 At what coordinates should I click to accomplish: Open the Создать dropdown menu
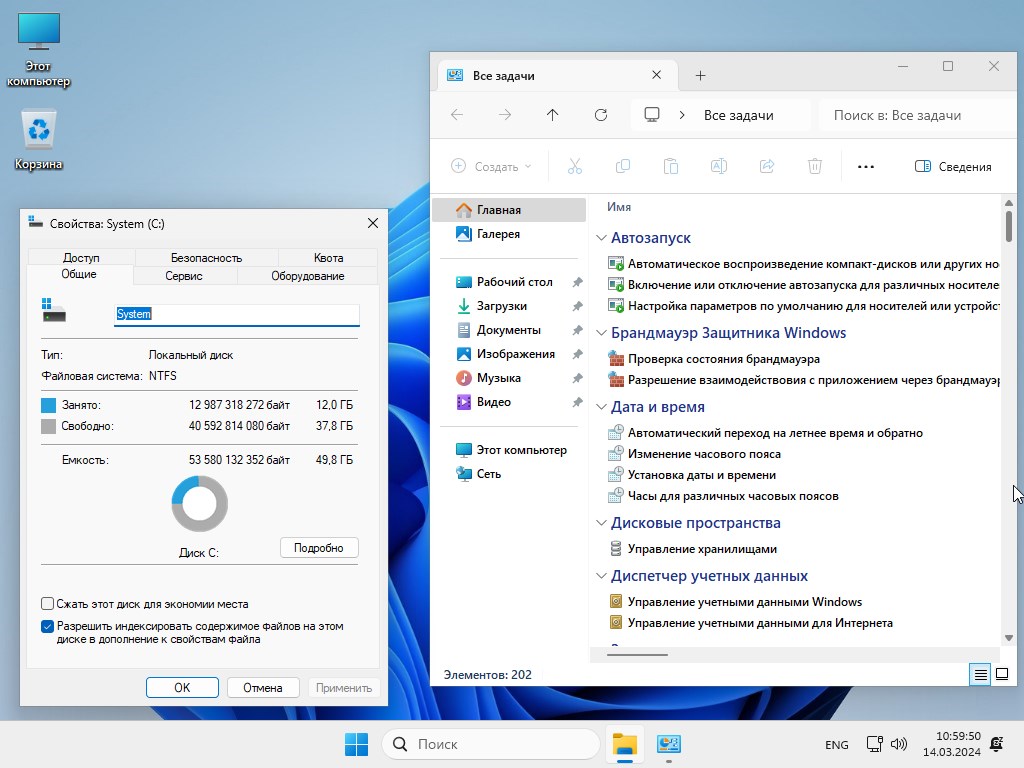tap(491, 167)
